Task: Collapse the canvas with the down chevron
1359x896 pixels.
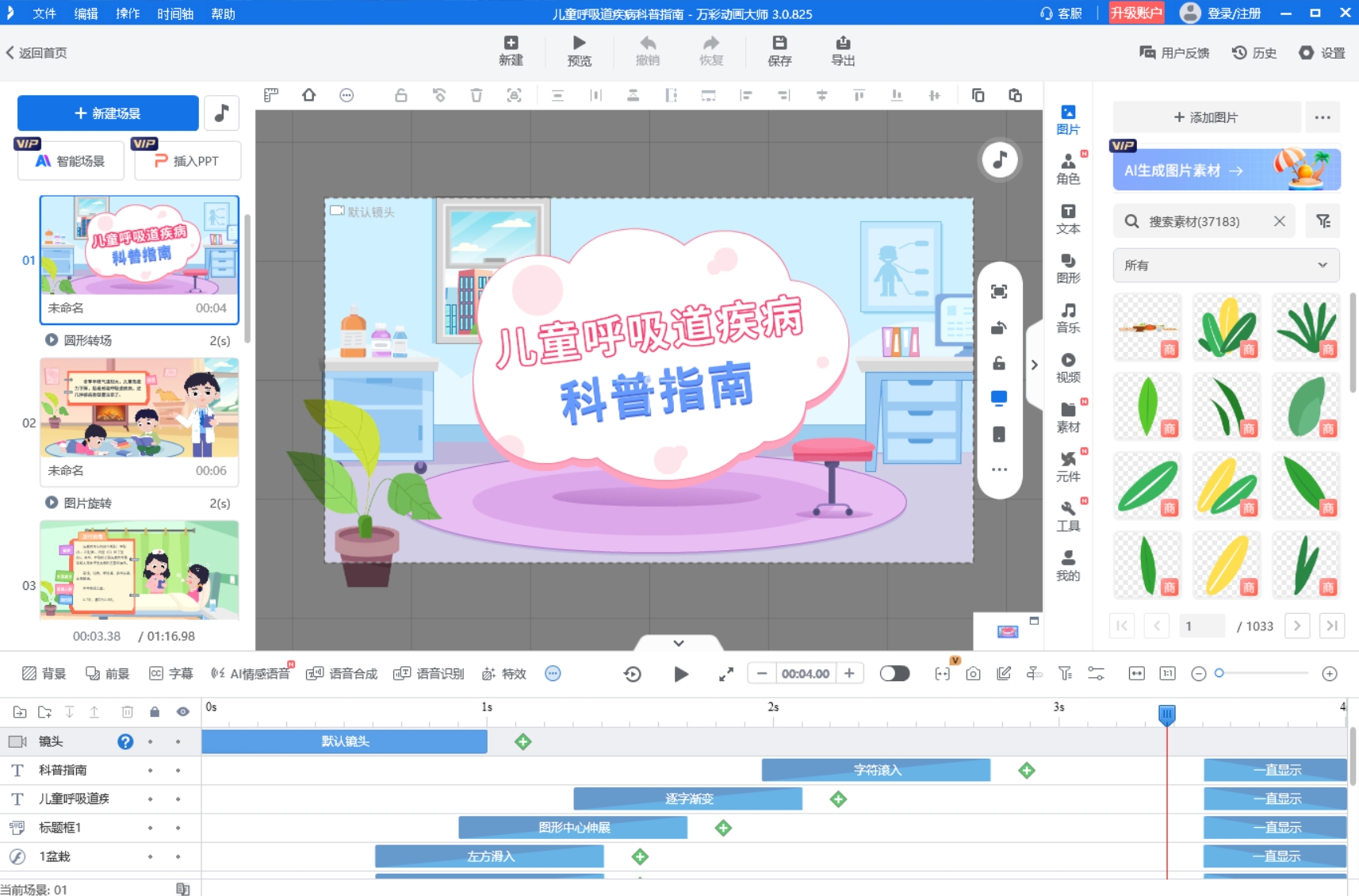Action: pos(680,642)
